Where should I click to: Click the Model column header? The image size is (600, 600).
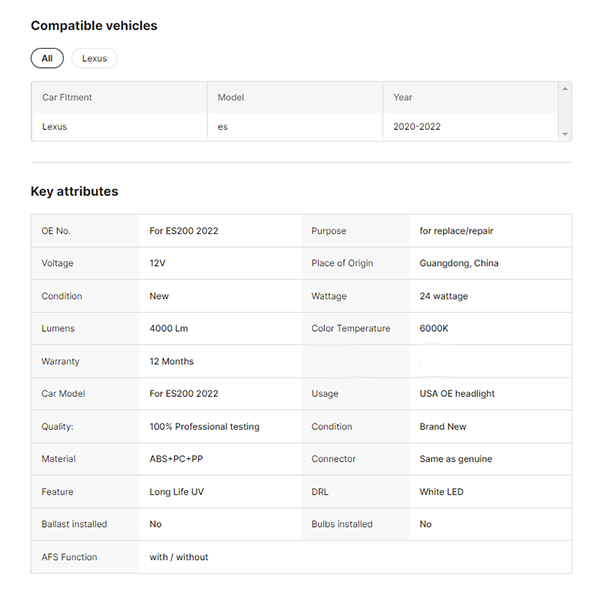pyautogui.click(x=231, y=97)
